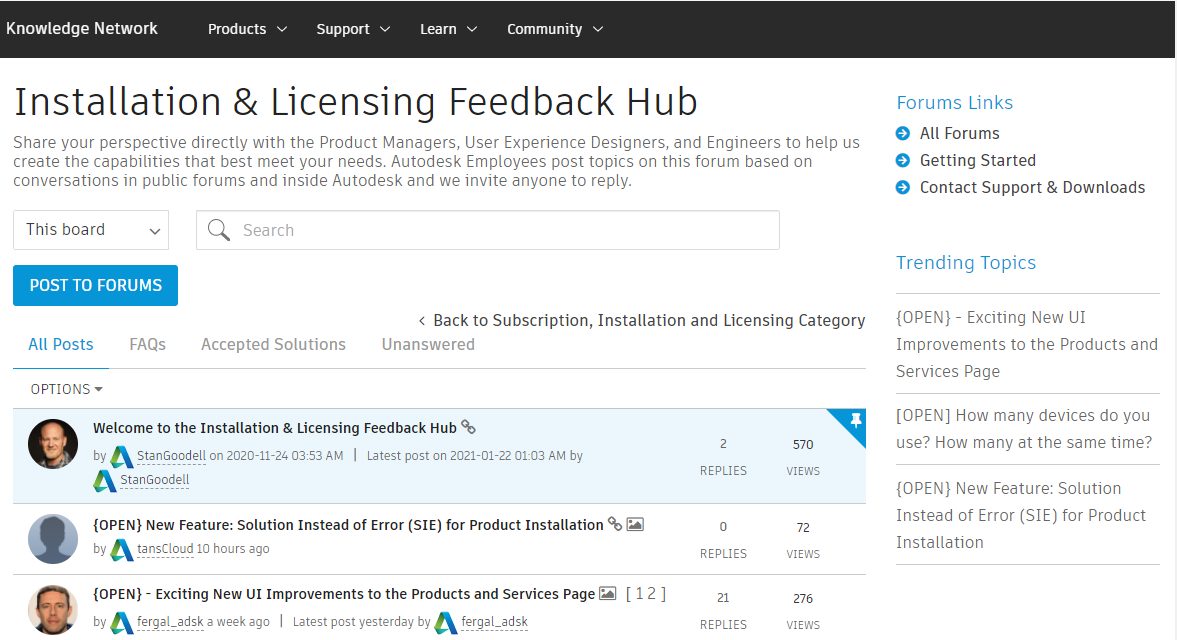Click the blue arrow icon beside All Forums
Screen dimensions: 1177x640
pos(903,133)
